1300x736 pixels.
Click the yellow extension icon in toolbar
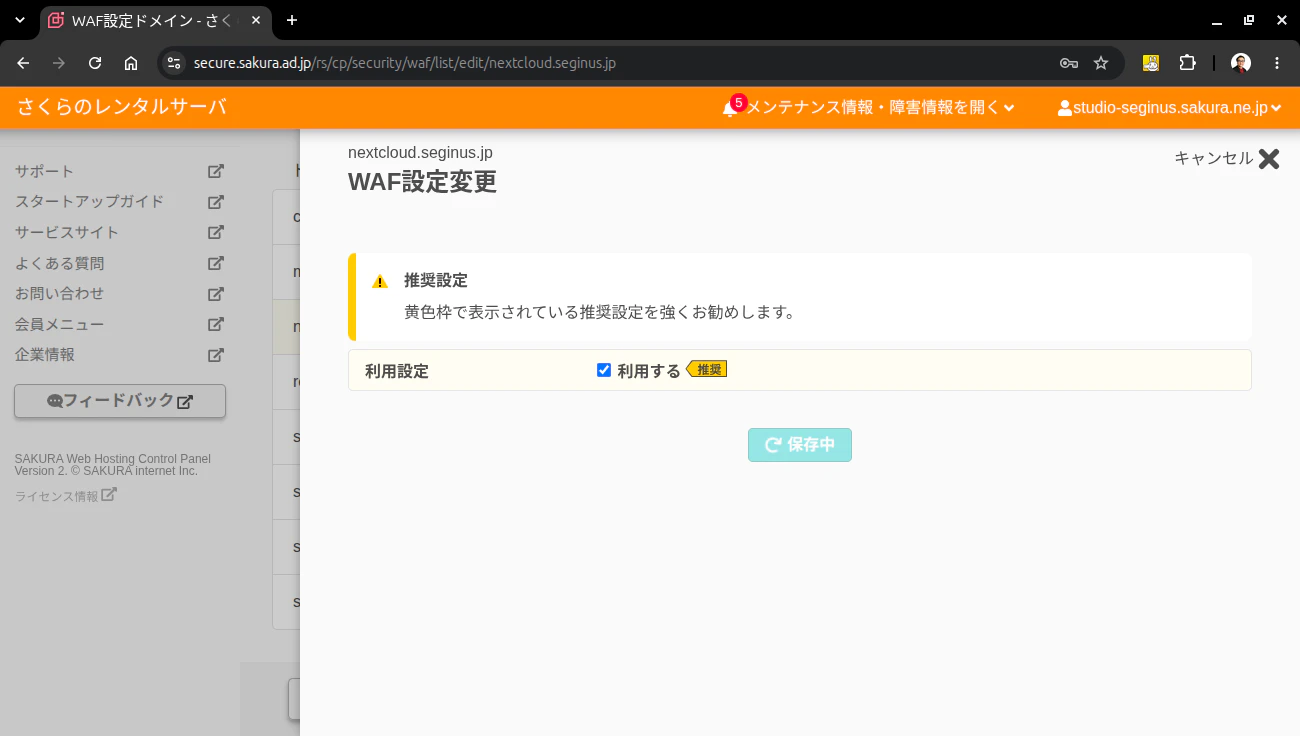(1151, 63)
